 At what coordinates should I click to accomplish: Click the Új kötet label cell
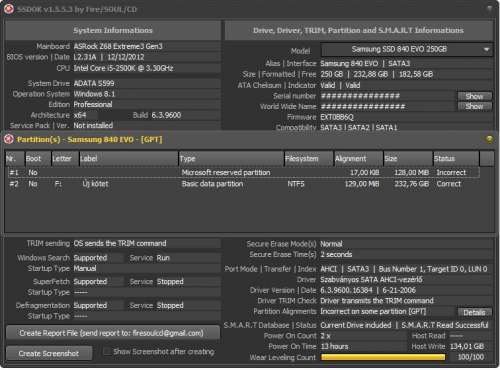click(x=95, y=184)
